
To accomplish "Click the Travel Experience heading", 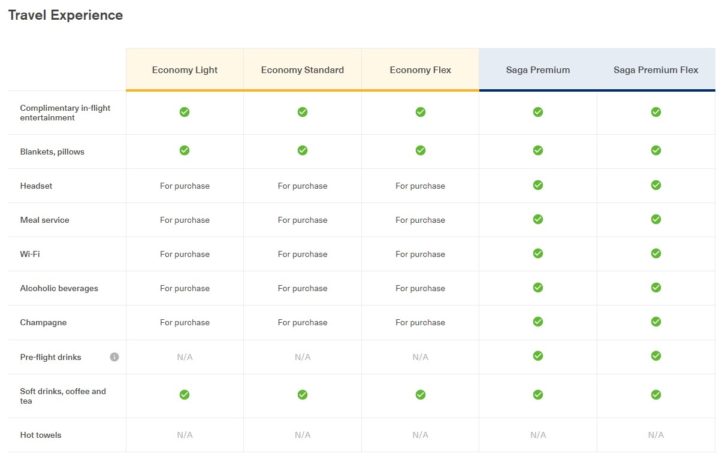I will click(65, 15).
